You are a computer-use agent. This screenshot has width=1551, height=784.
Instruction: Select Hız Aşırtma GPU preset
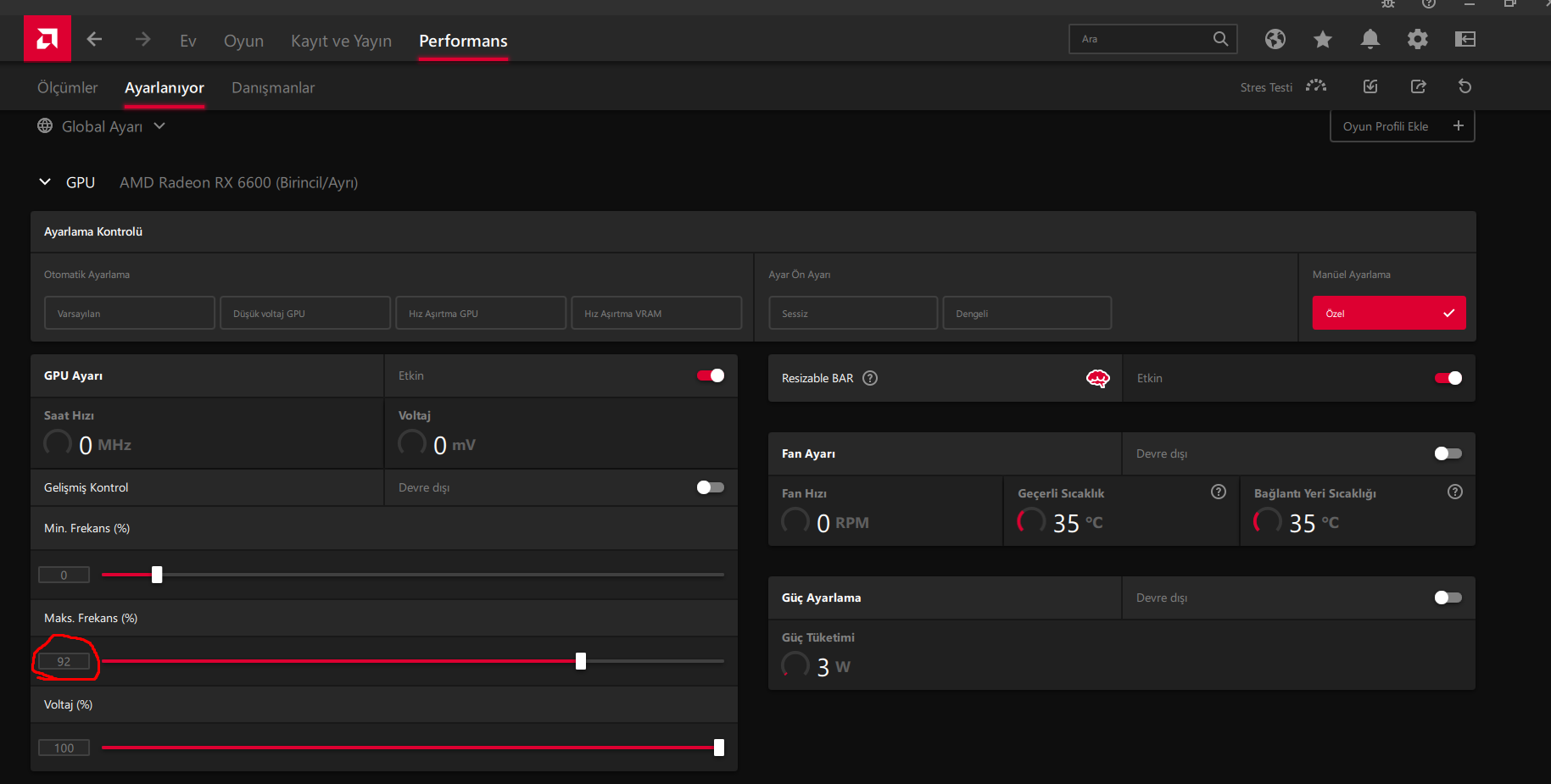pos(481,313)
